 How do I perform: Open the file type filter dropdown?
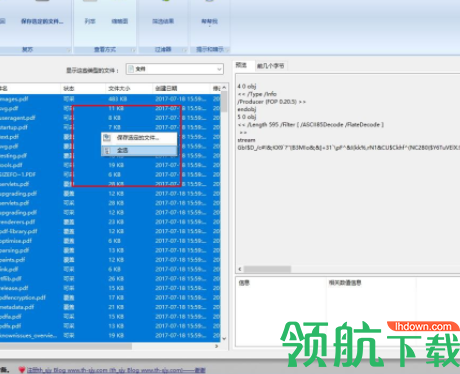click(x=219, y=69)
